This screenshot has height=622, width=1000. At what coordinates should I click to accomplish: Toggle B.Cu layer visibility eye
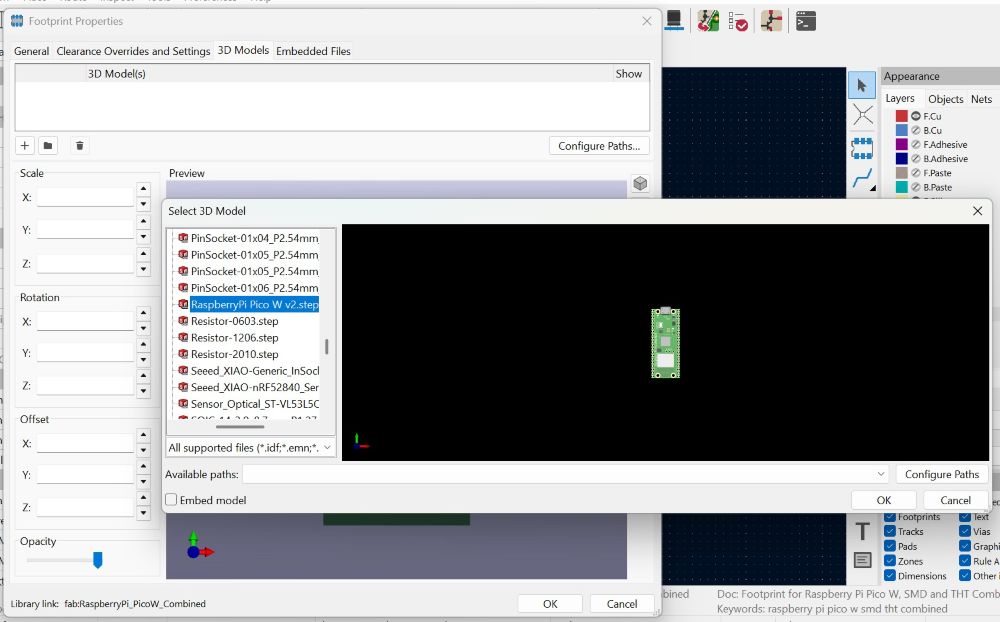click(916, 130)
